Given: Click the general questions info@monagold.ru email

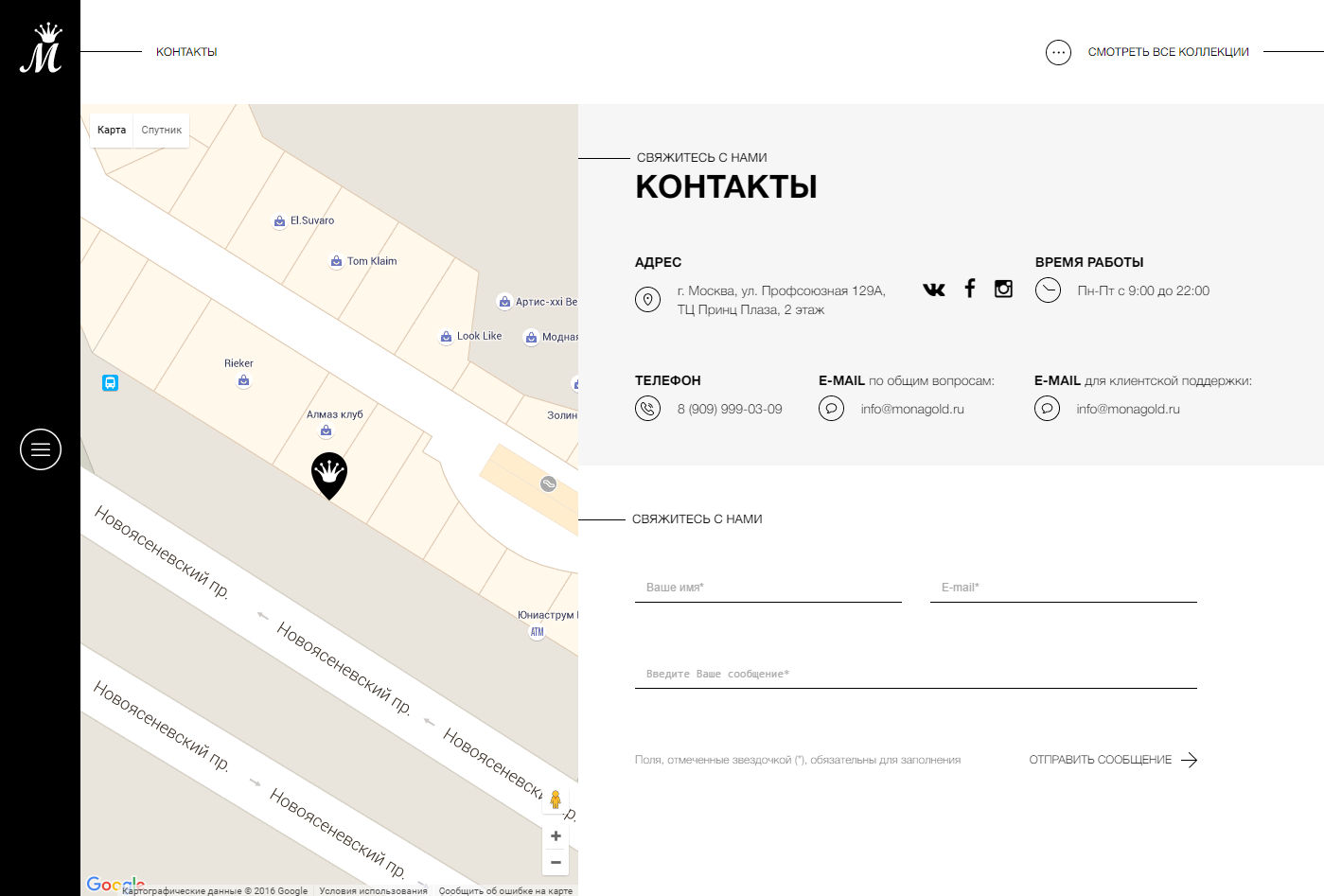Looking at the screenshot, I should 912,409.
